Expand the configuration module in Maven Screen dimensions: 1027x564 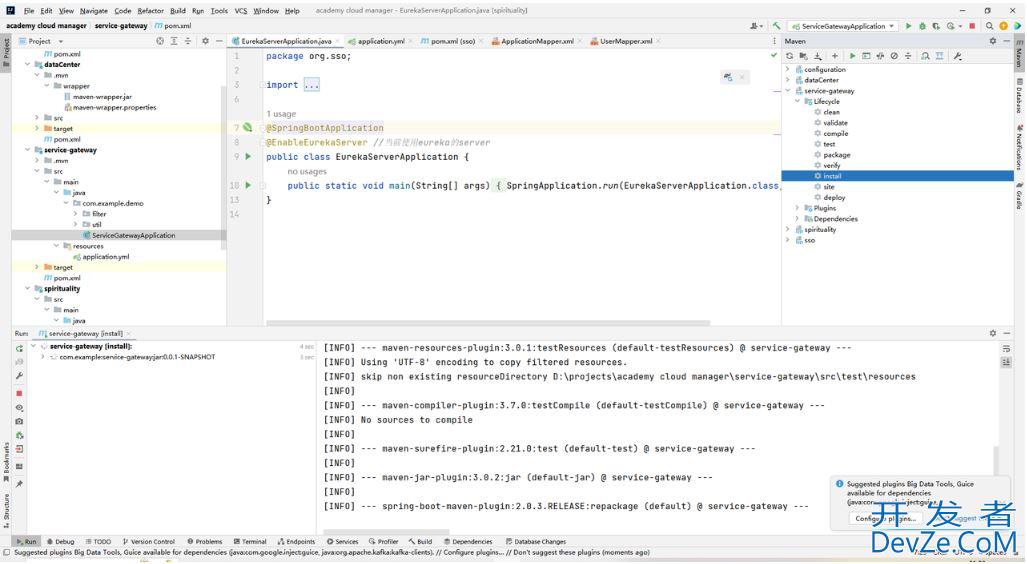point(788,69)
